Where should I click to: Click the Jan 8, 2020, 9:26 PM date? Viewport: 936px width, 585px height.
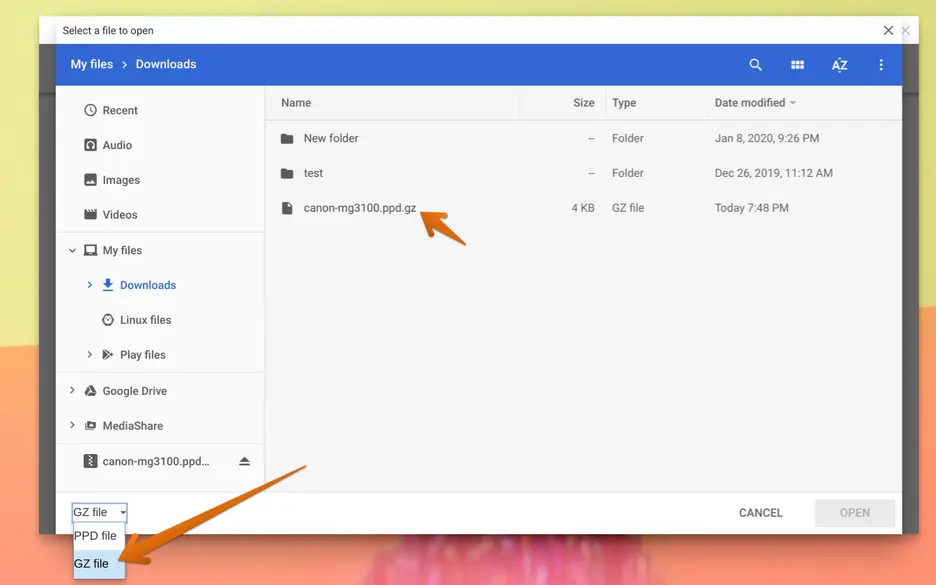[766, 138]
